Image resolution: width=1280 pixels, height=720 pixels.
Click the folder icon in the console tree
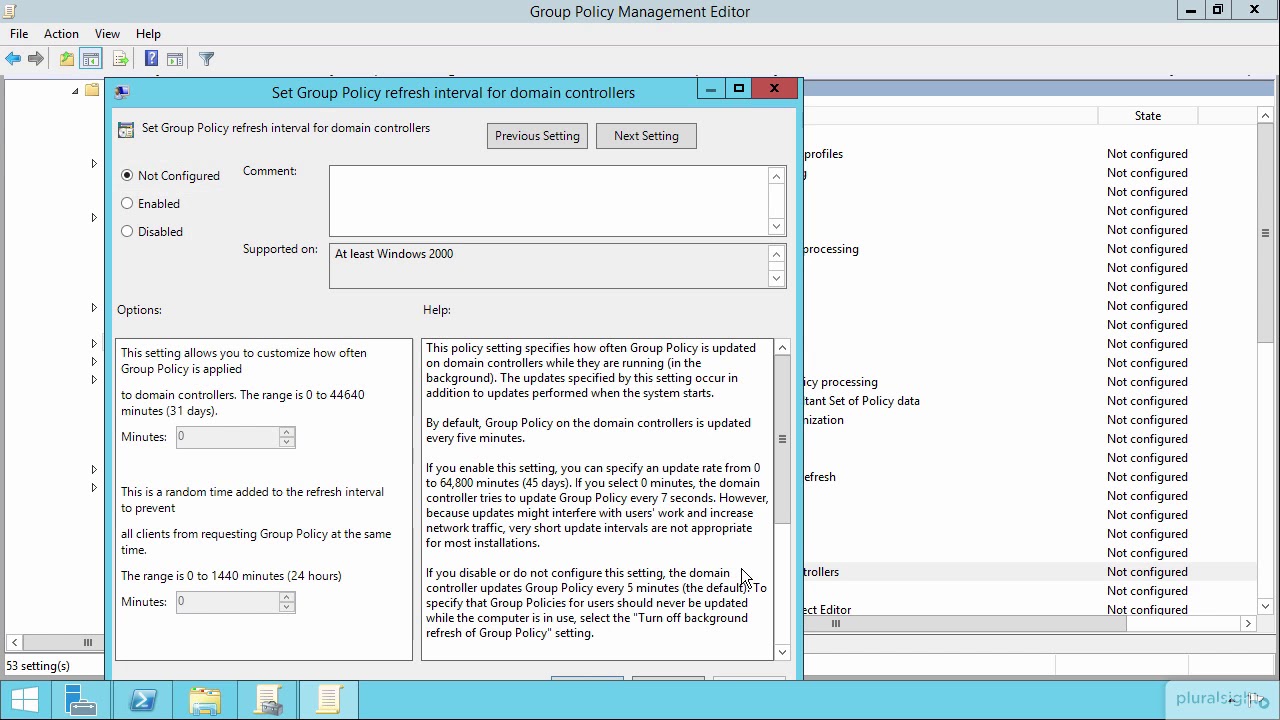92,90
